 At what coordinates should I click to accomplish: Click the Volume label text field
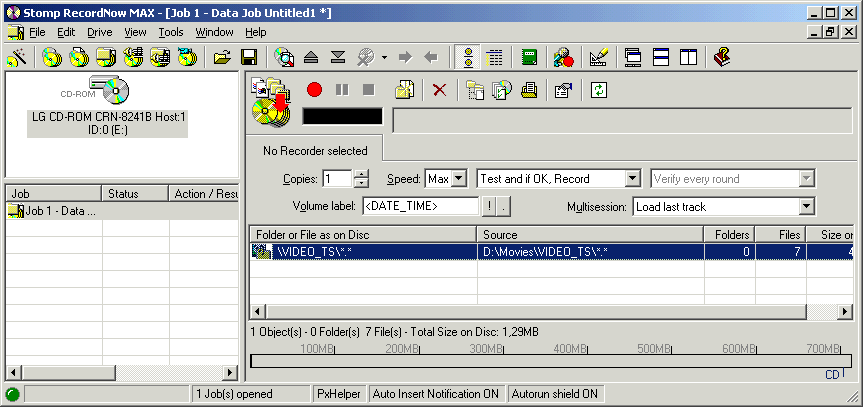420,207
